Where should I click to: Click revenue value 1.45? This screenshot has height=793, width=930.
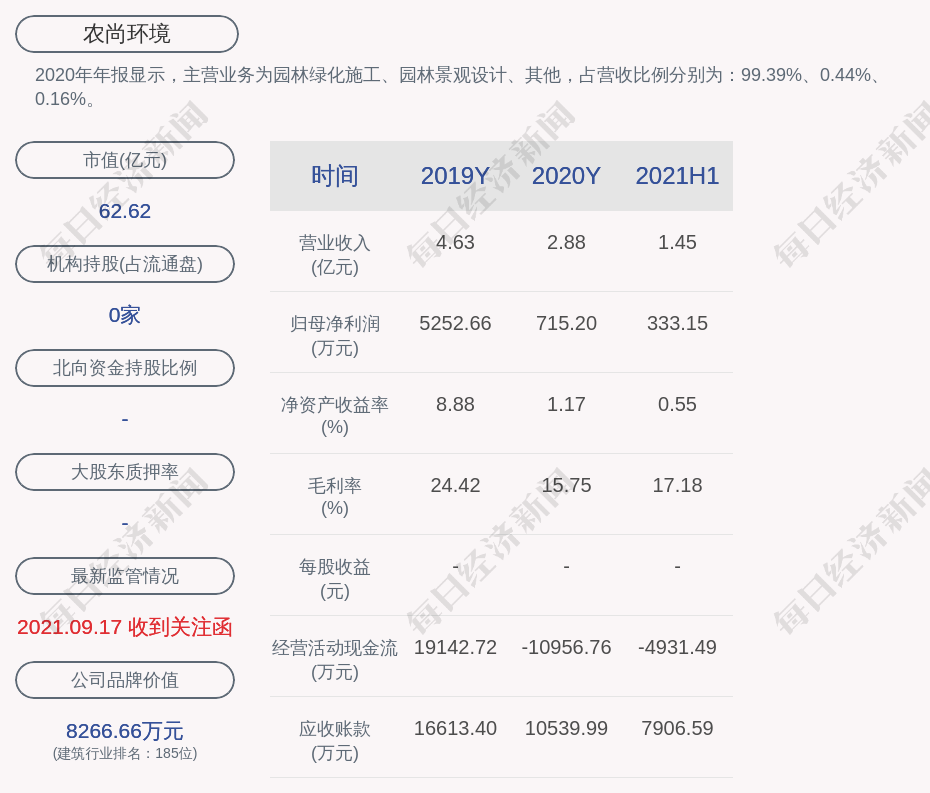point(677,243)
